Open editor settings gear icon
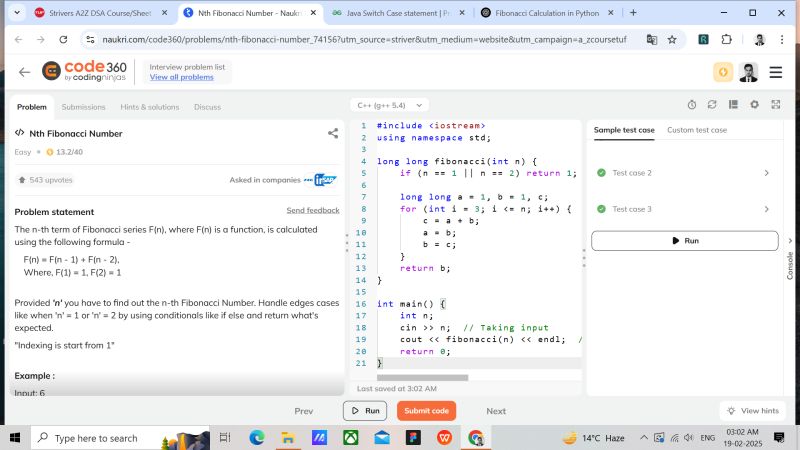 pyautogui.click(x=754, y=104)
